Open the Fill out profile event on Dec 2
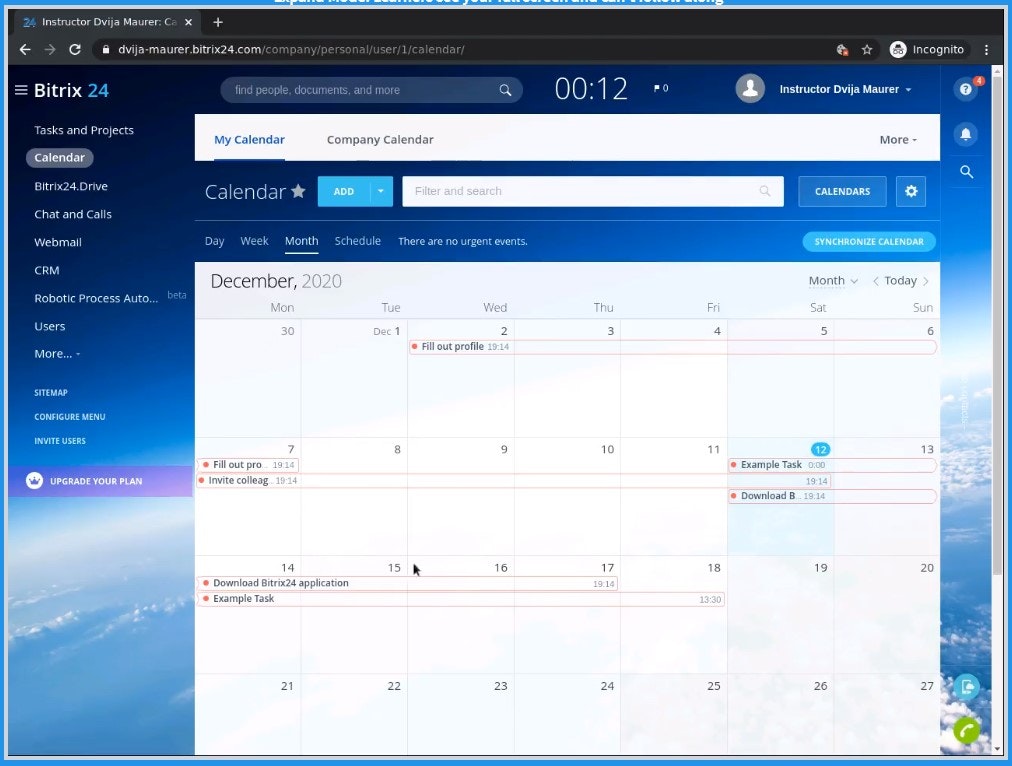This screenshot has height=766, width=1012. point(673,347)
